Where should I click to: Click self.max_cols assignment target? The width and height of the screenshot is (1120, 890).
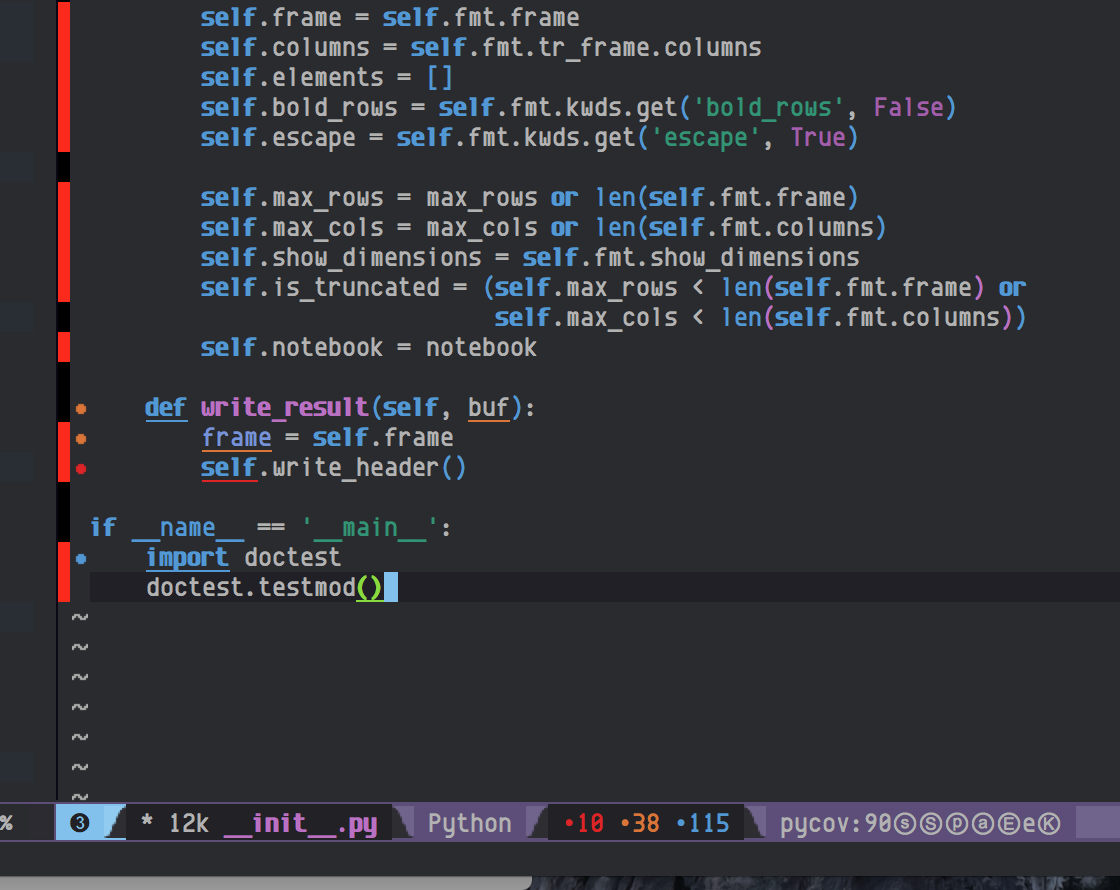point(292,227)
